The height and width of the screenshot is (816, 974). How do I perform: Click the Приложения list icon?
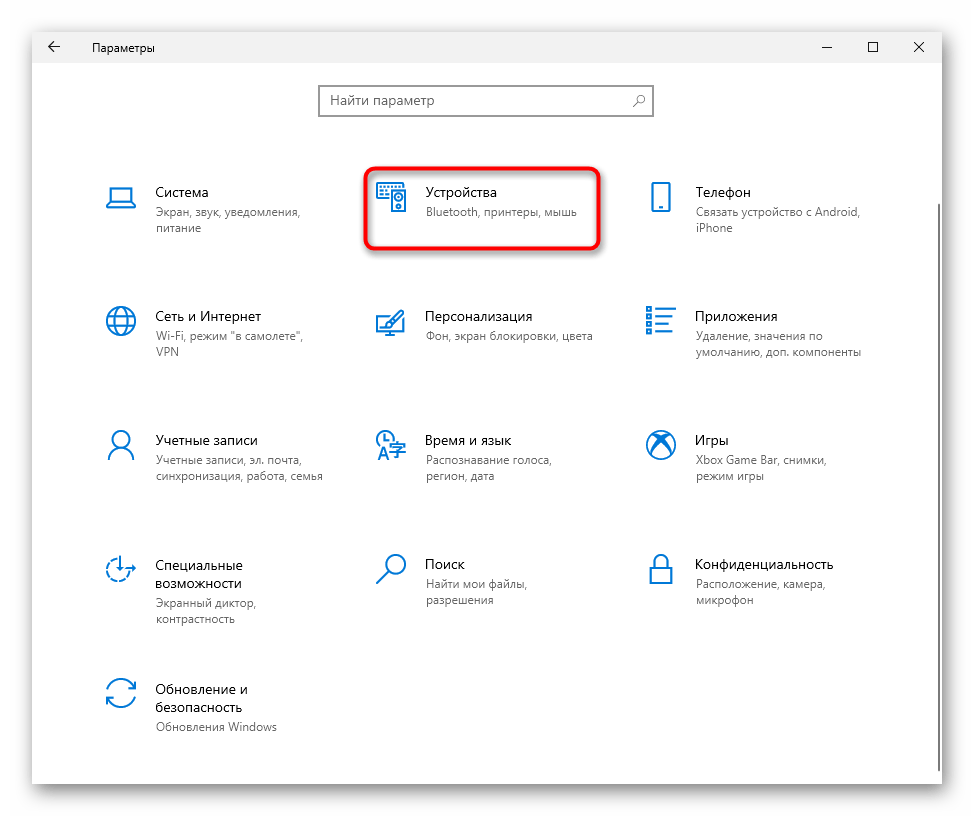pyautogui.click(x=660, y=321)
